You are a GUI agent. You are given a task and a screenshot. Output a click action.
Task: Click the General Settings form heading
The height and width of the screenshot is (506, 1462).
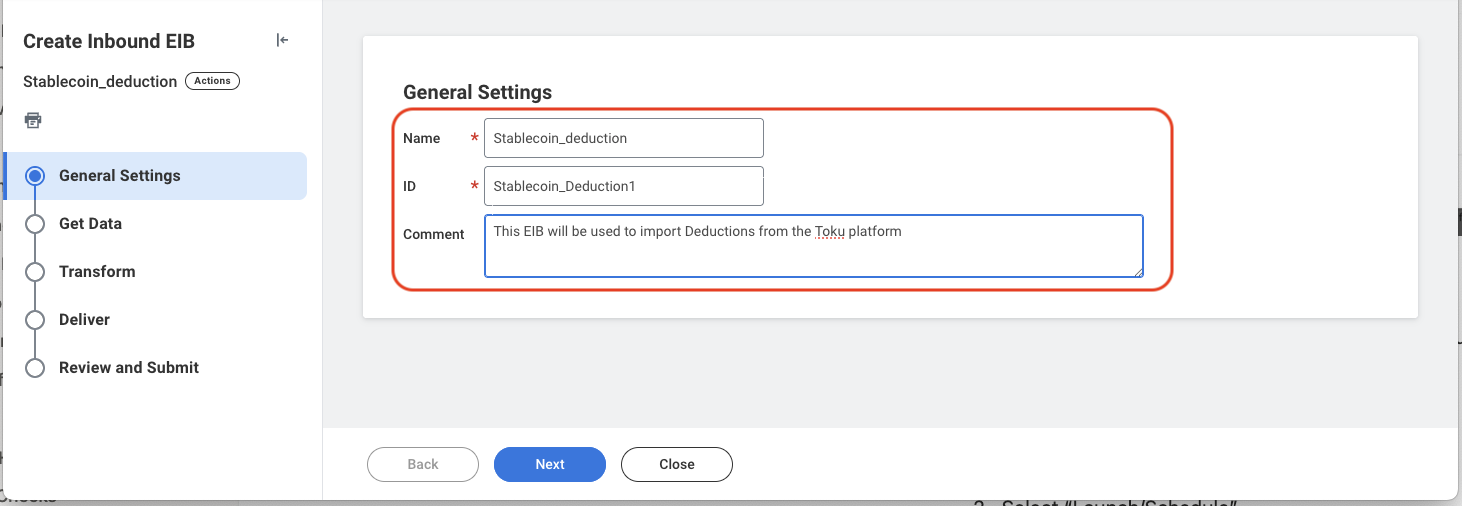[477, 92]
